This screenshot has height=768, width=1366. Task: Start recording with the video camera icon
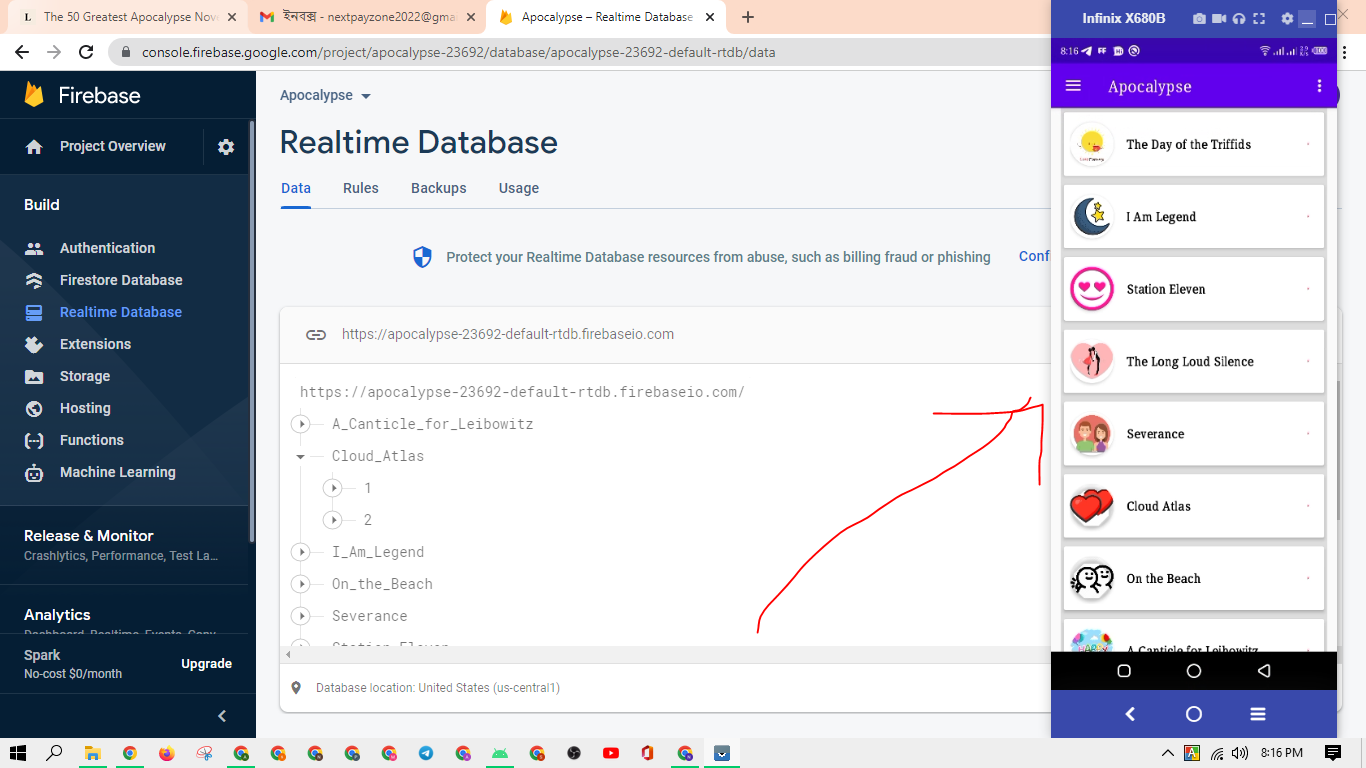[x=1219, y=19]
